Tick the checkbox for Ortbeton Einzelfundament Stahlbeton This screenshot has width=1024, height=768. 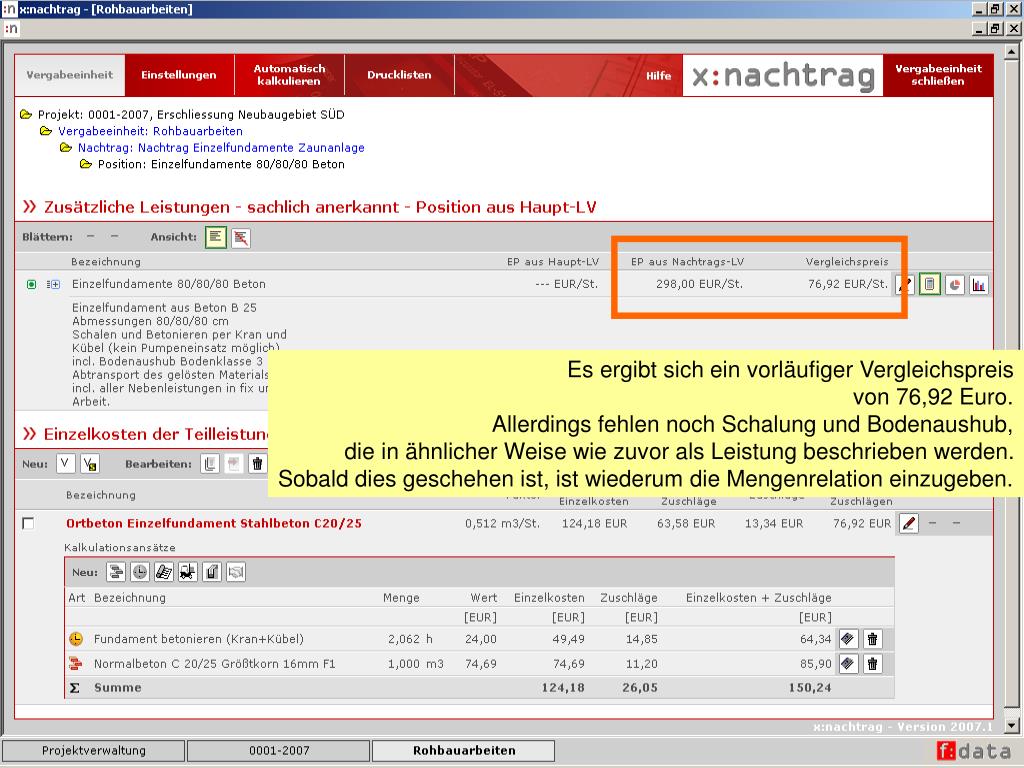point(28,523)
